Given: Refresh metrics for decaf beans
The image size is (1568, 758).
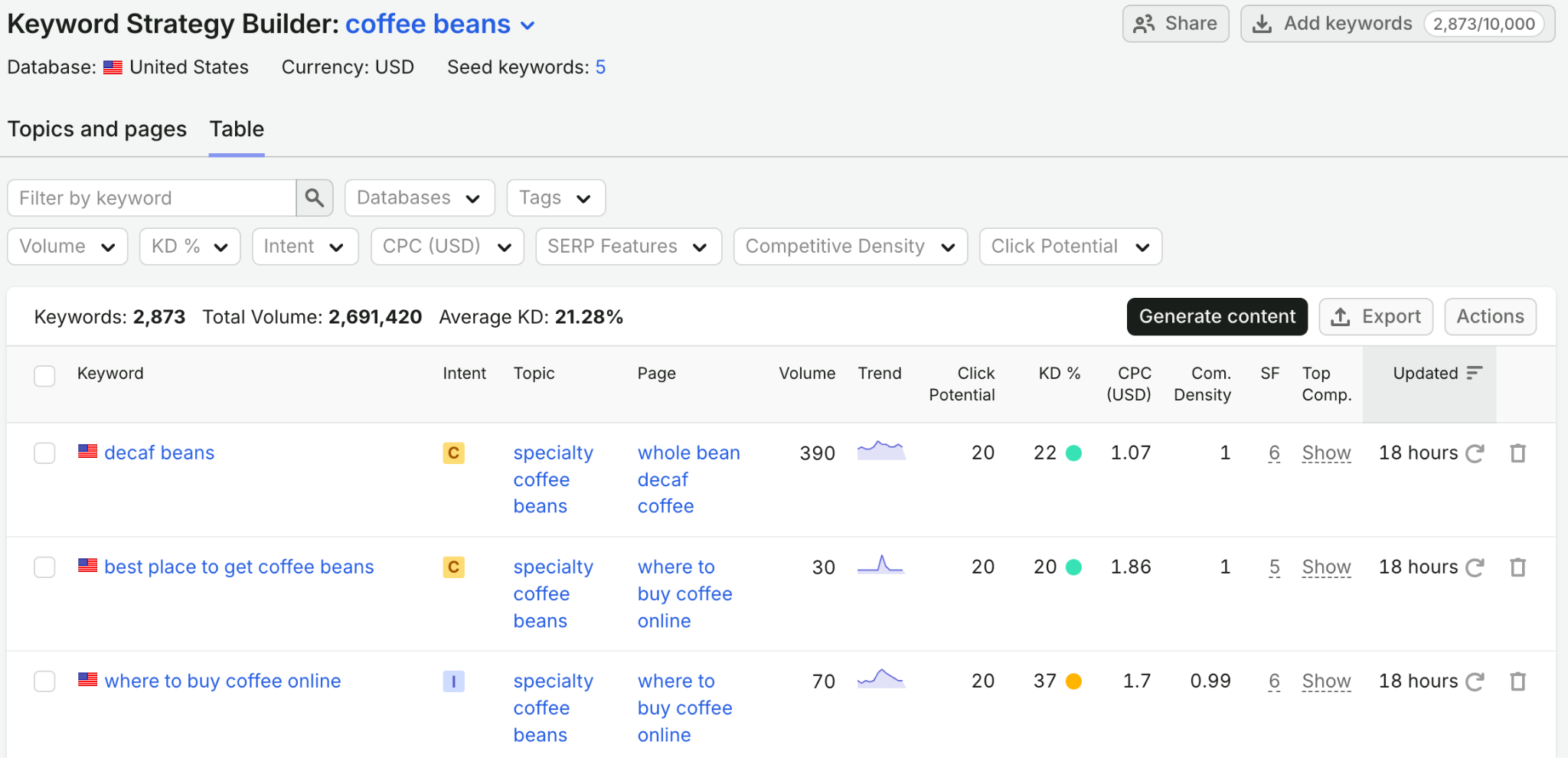Looking at the screenshot, I should (x=1475, y=453).
